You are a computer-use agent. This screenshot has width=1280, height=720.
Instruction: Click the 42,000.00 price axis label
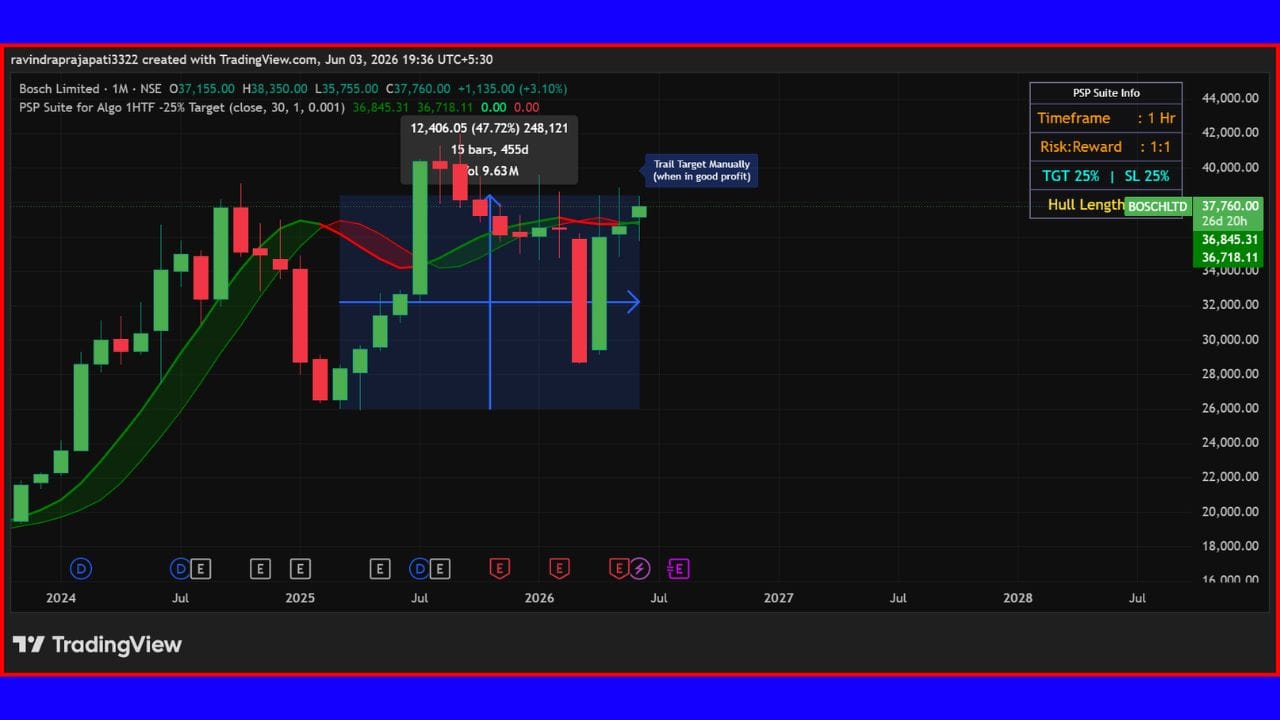click(1230, 132)
